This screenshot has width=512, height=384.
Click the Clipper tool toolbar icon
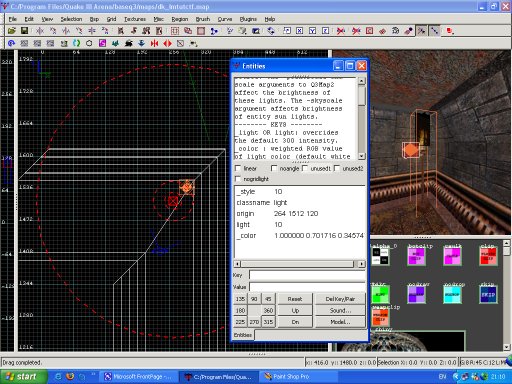point(214,31)
